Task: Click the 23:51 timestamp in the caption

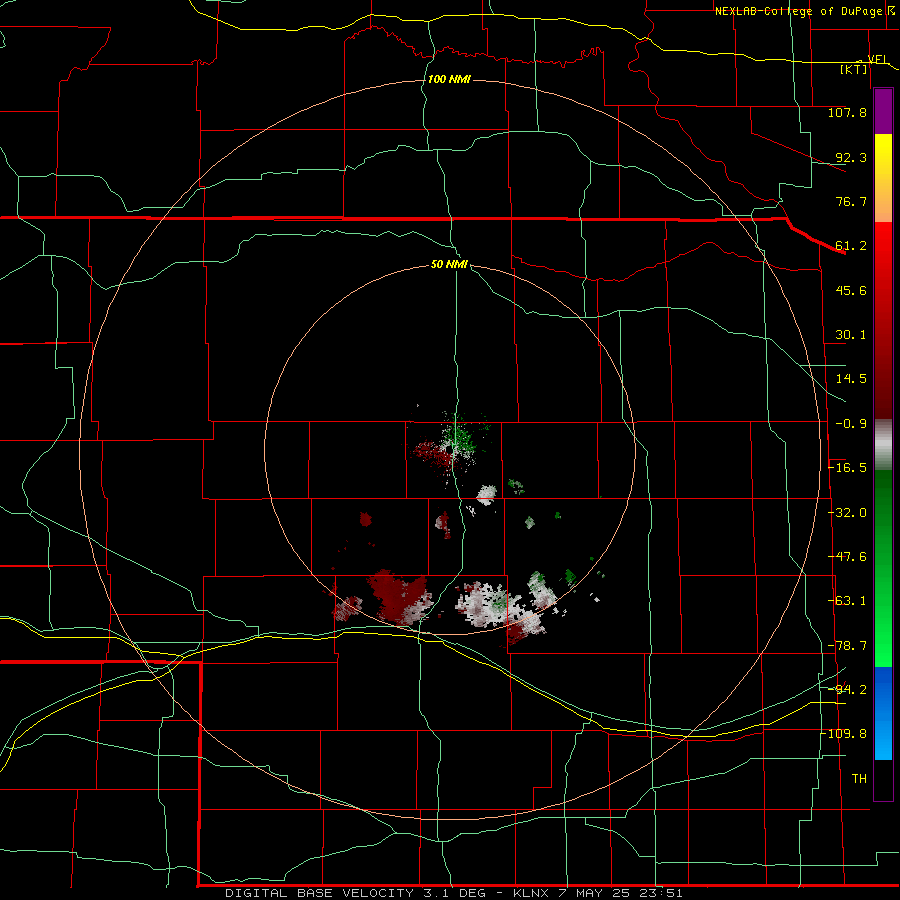Action: pyautogui.click(x=663, y=893)
